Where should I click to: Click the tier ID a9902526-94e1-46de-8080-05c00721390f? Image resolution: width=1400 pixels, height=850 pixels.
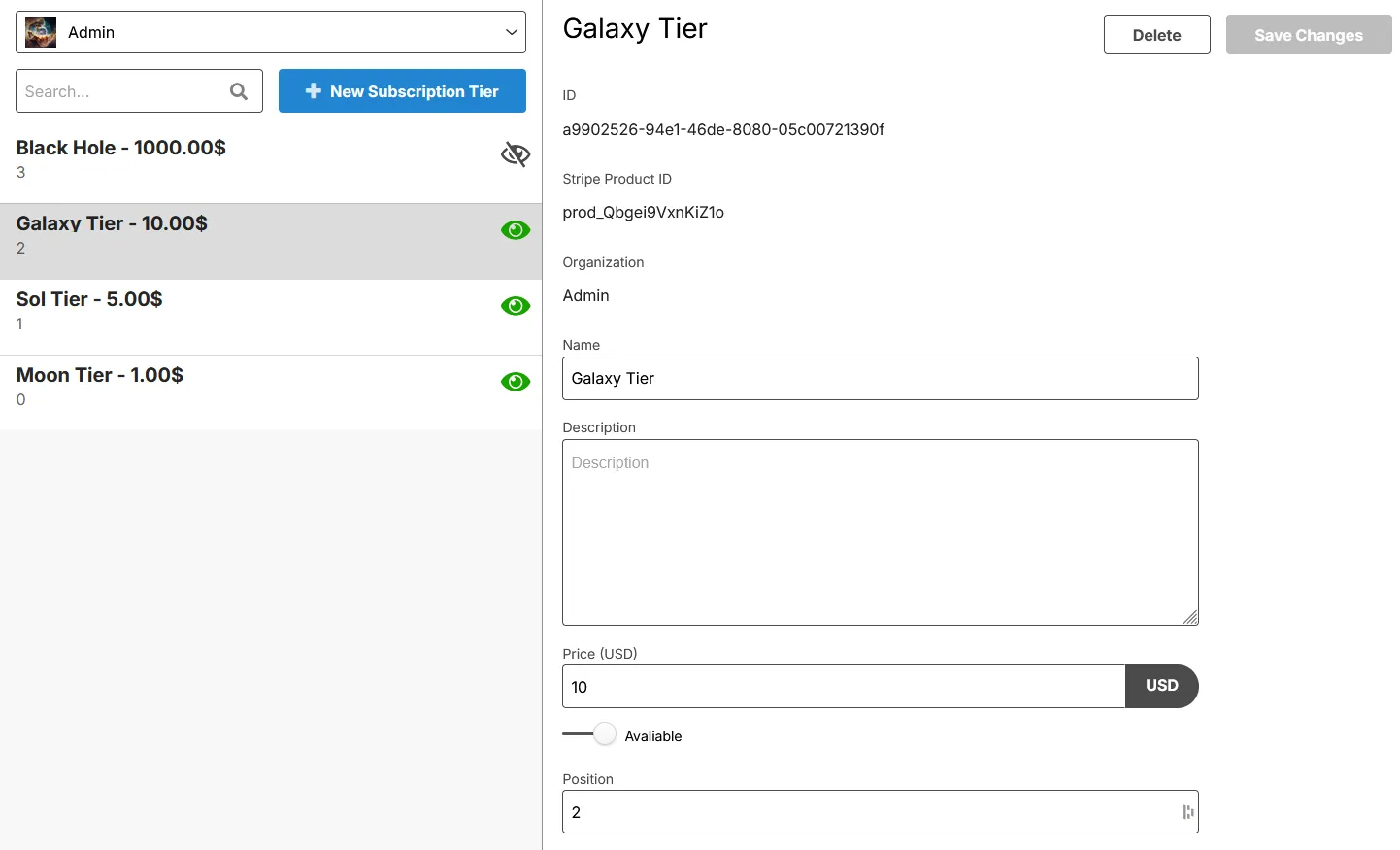pyautogui.click(x=723, y=129)
